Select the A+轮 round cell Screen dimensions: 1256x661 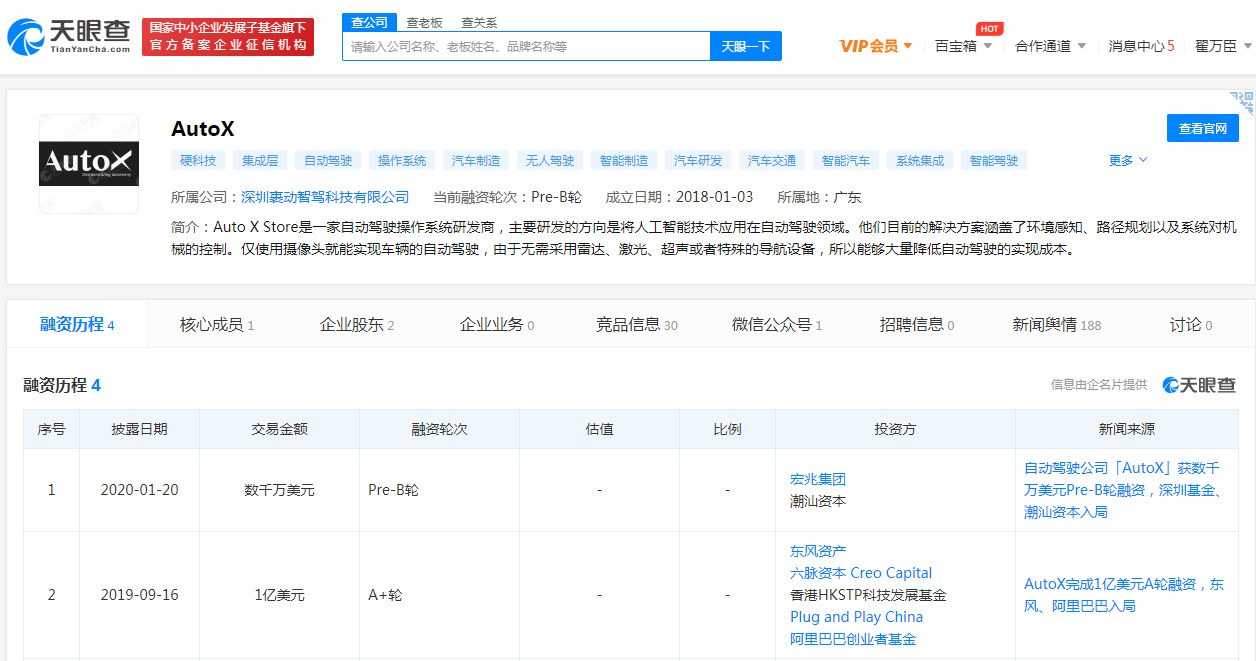(x=439, y=595)
